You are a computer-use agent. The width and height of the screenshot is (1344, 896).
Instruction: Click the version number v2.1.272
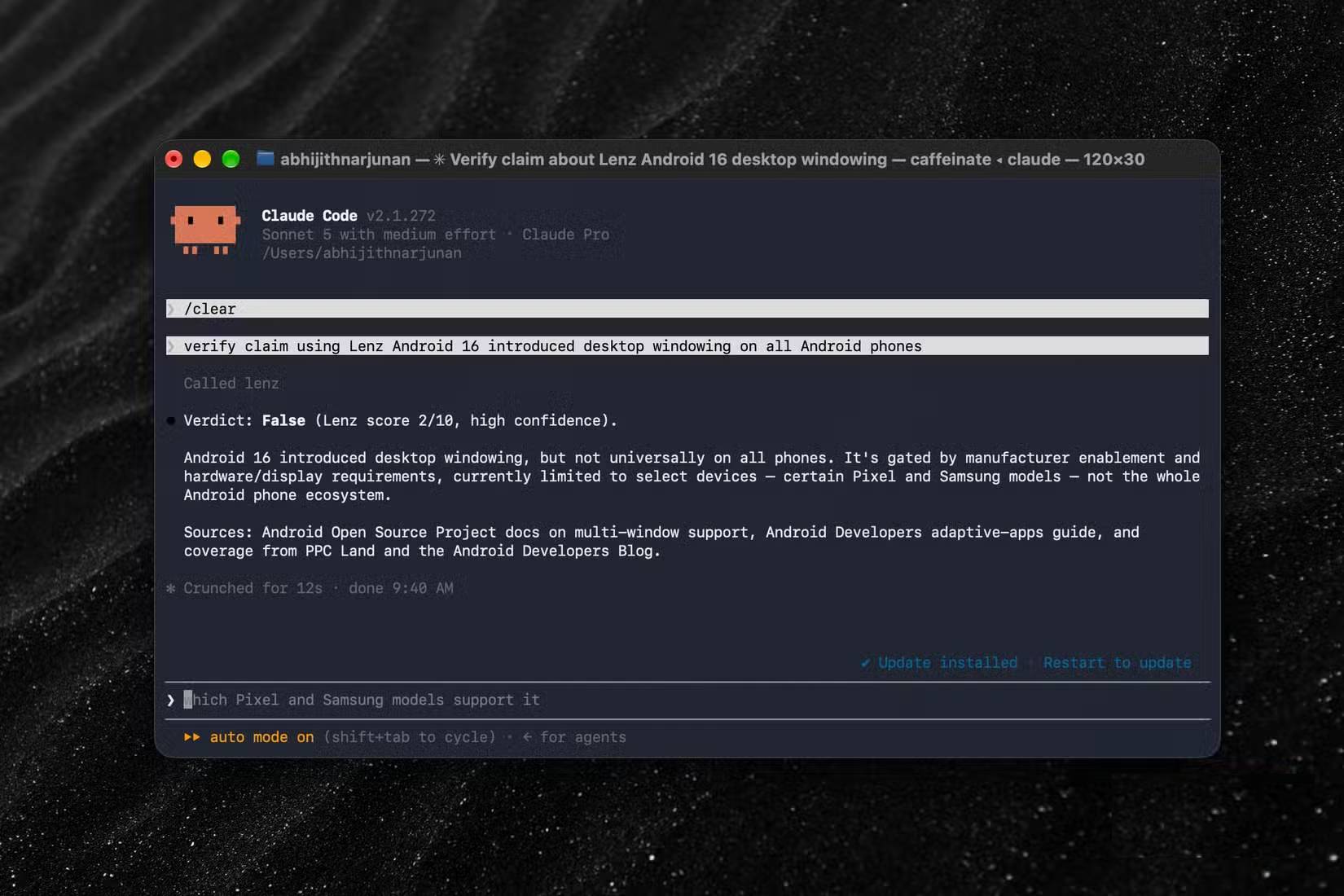pos(401,216)
